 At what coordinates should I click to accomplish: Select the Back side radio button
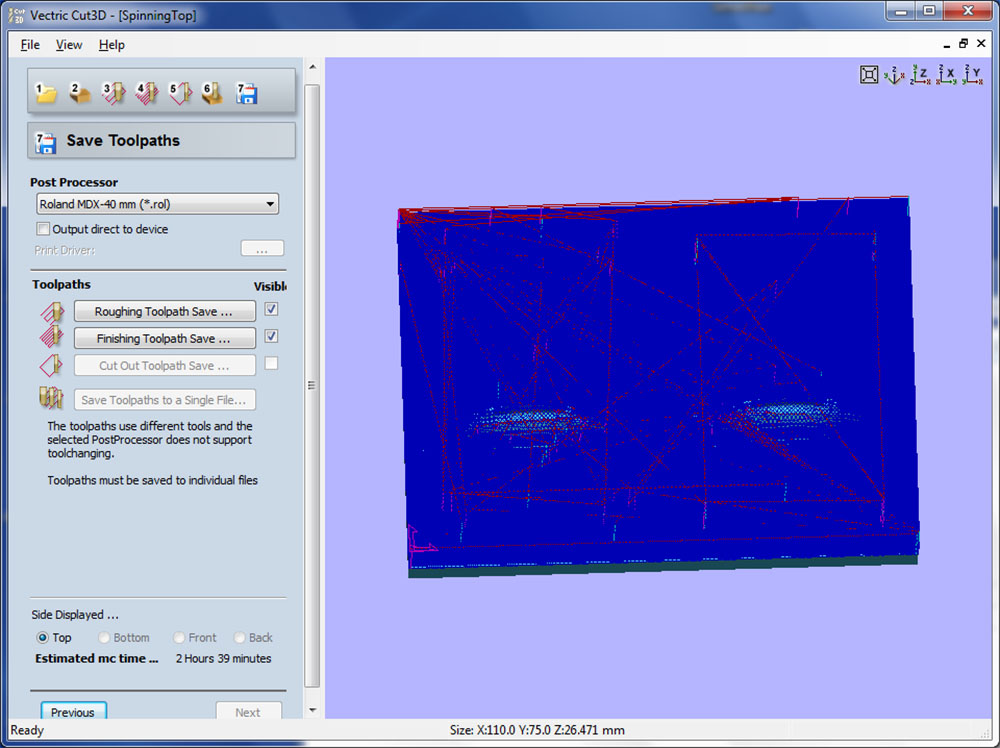(x=240, y=638)
